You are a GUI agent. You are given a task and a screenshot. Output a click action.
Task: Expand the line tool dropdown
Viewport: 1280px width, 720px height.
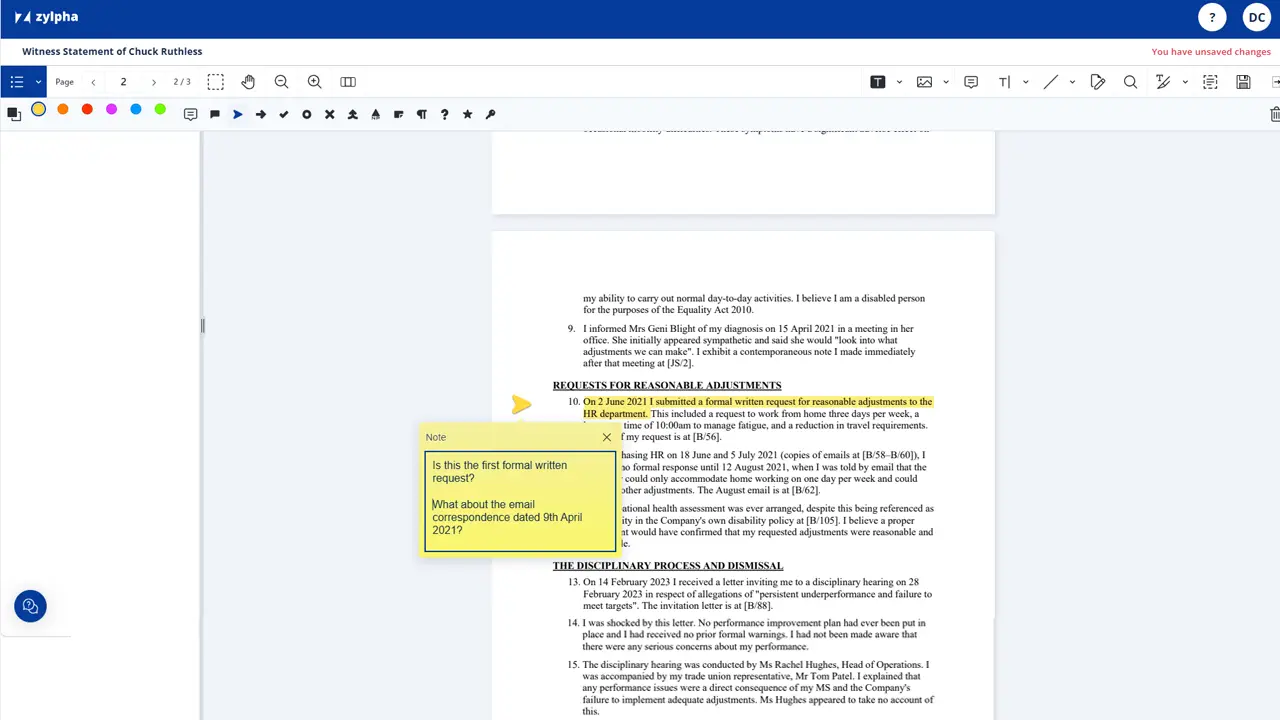(1072, 82)
